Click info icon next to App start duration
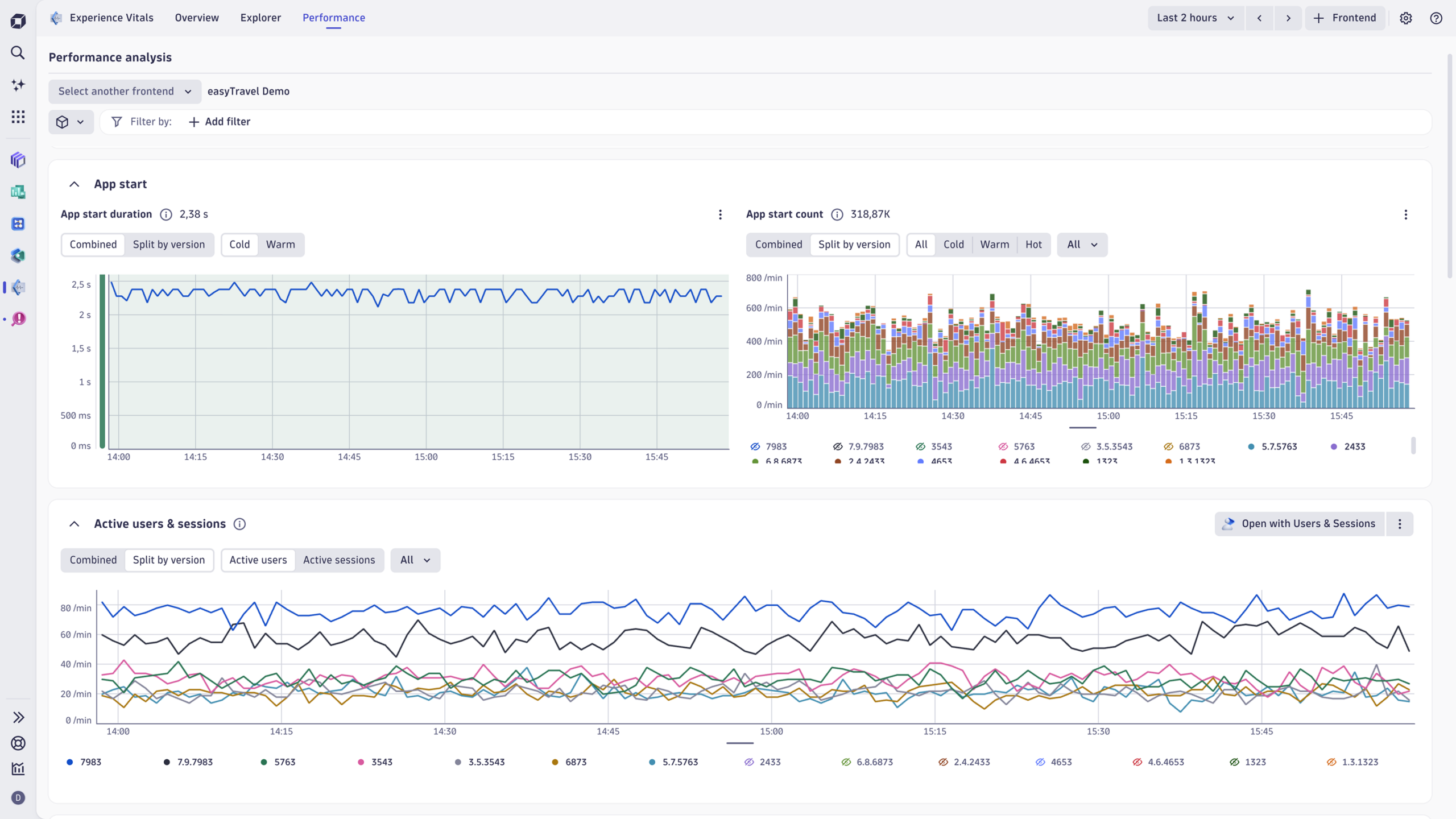 [x=166, y=214]
